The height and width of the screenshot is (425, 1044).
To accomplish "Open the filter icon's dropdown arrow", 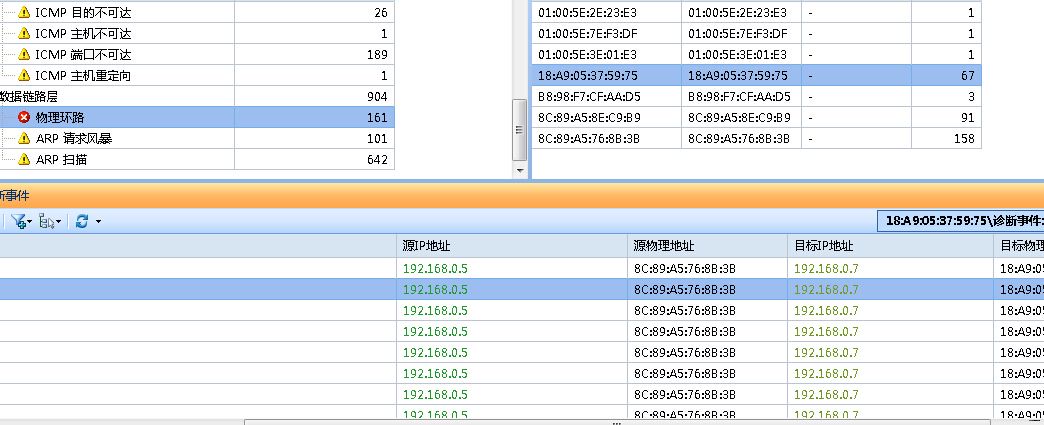I will tap(29, 222).
